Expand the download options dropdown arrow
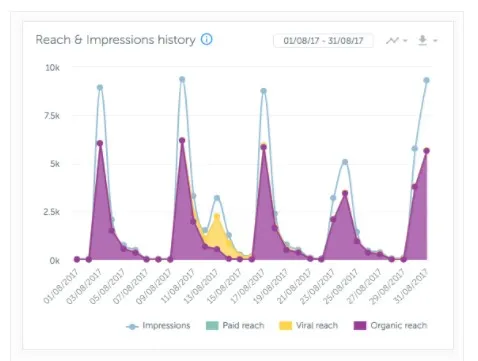 point(435,41)
